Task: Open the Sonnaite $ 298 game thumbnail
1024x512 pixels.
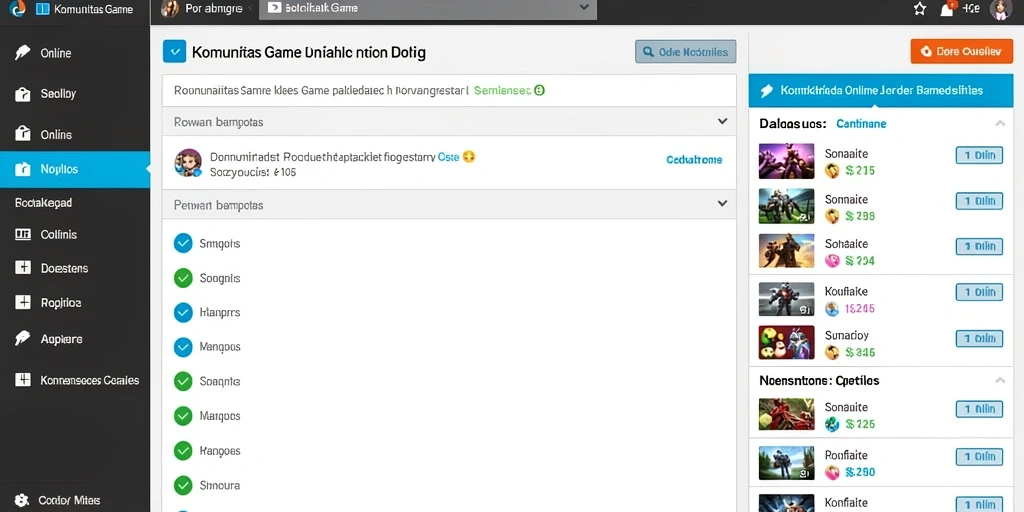Action: click(x=786, y=206)
